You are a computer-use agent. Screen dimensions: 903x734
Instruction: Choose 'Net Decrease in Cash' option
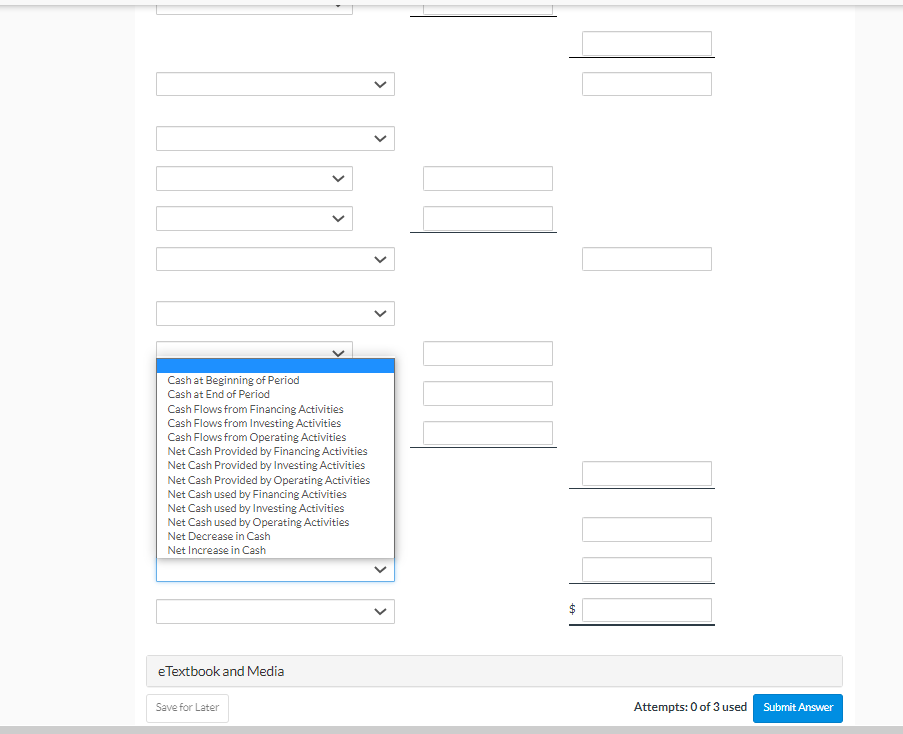point(275,536)
